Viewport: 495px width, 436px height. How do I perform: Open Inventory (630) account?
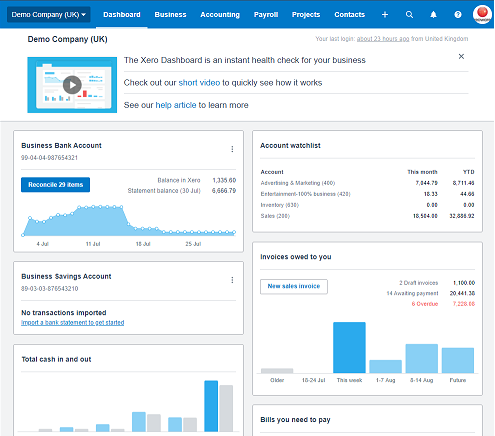point(280,205)
